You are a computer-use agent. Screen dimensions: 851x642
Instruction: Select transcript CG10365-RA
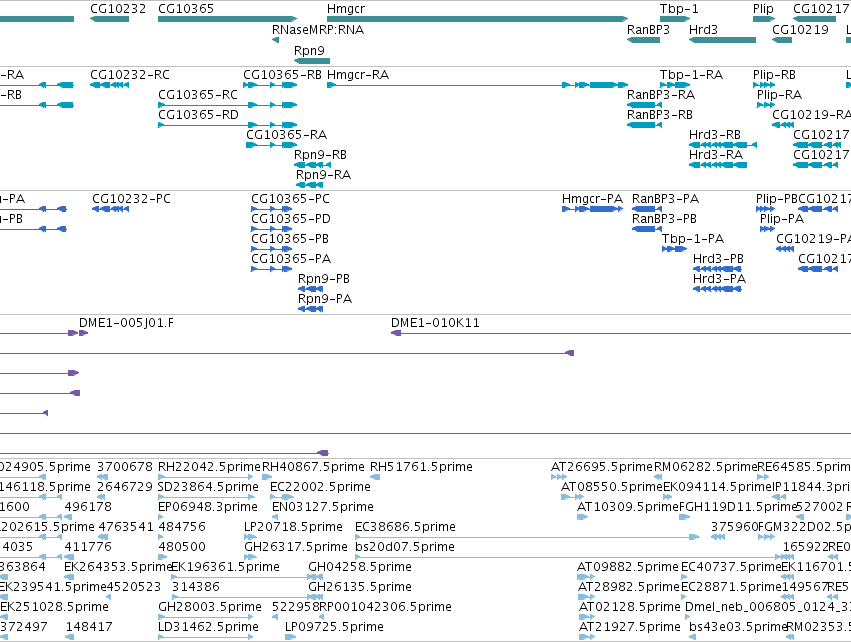point(286,135)
